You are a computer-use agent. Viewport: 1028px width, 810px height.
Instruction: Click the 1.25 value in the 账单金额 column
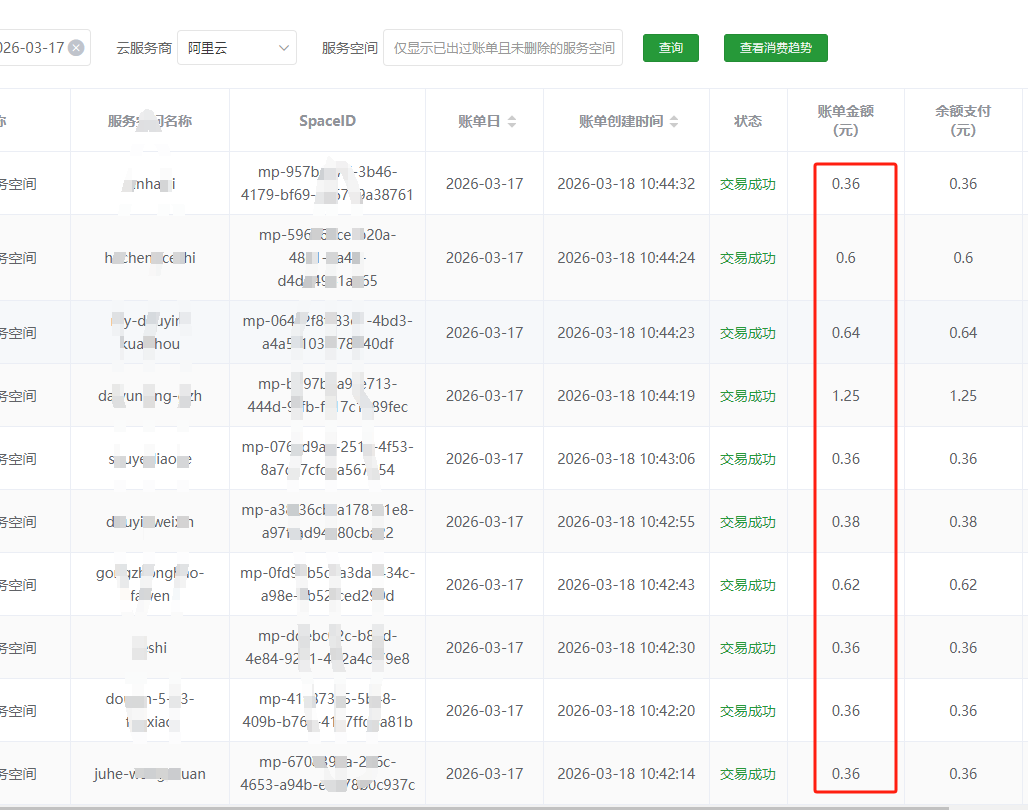pyautogui.click(x=846, y=396)
